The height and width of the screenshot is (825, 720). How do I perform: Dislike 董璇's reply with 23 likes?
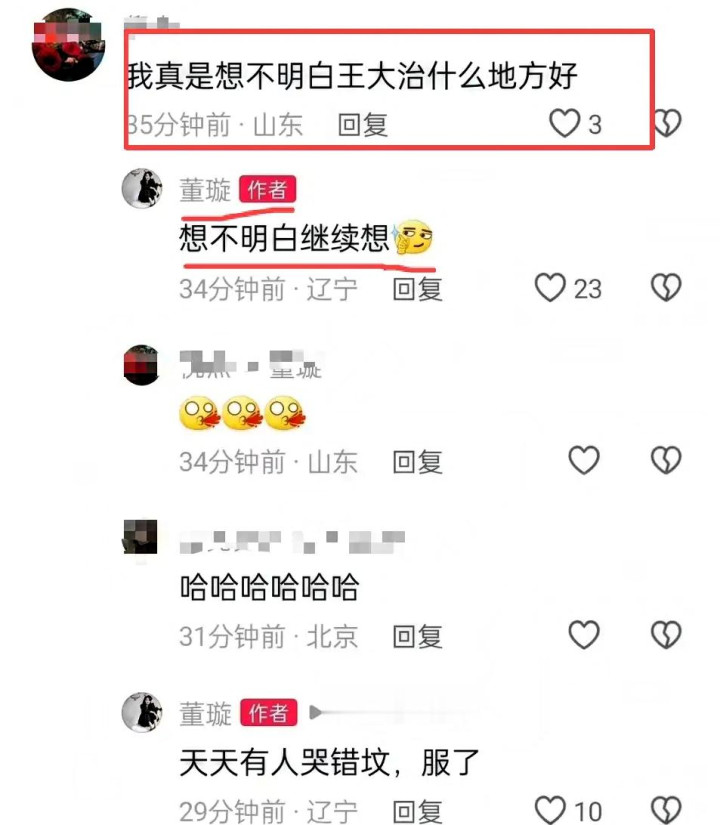point(666,287)
